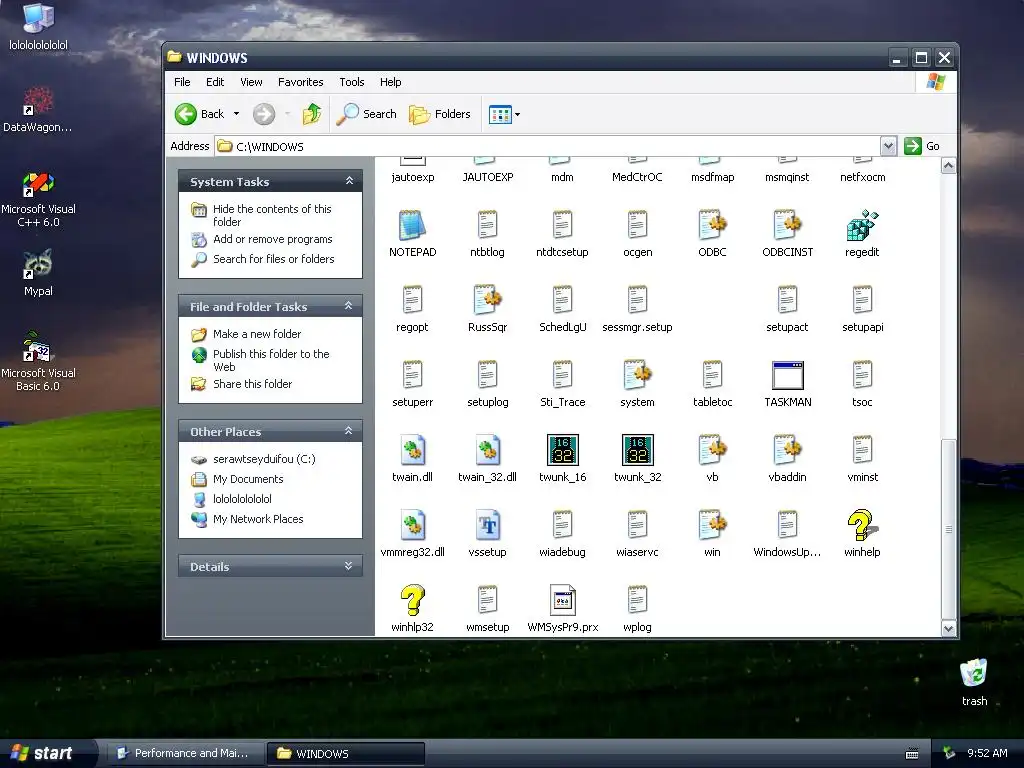Select the vbaddin file icon
This screenshot has width=1024, height=768.
tap(787, 451)
